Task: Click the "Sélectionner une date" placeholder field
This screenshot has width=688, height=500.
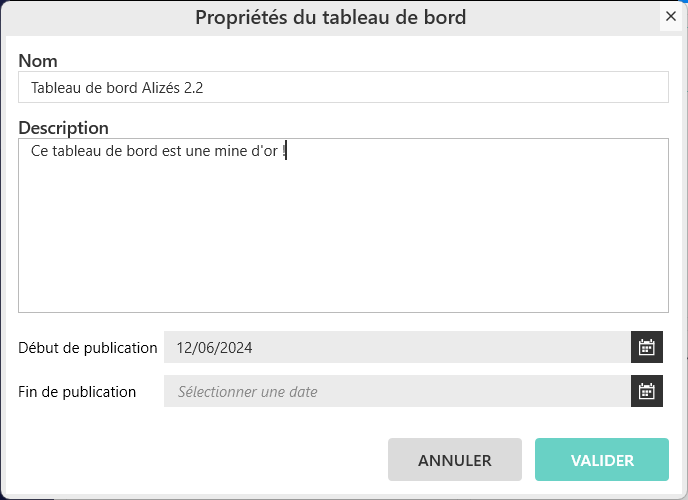Action: coord(397,391)
